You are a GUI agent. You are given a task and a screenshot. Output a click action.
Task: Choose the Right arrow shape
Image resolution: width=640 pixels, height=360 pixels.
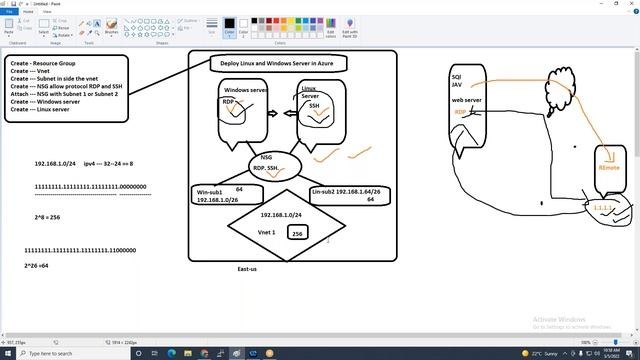click(x=153, y=28)
